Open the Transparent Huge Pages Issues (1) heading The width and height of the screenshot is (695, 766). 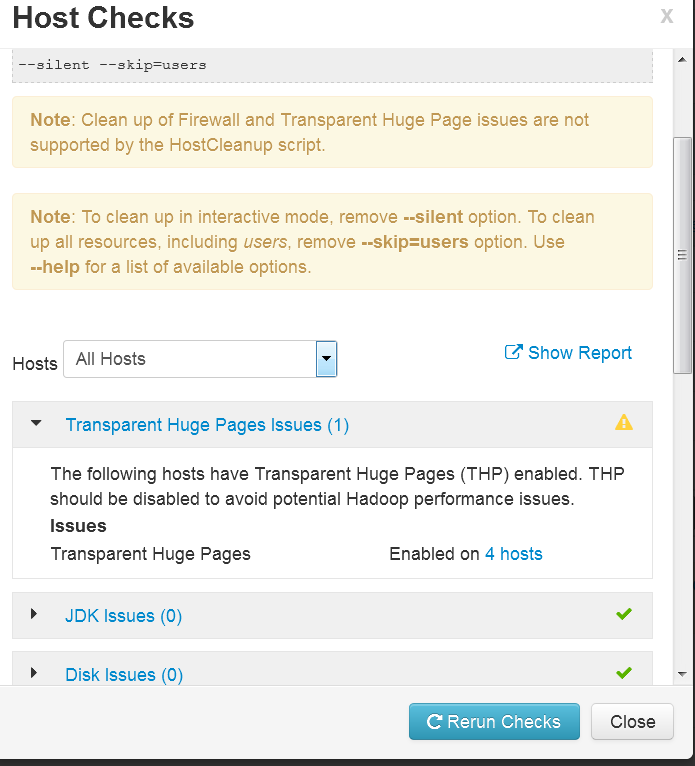click(207, 425)
